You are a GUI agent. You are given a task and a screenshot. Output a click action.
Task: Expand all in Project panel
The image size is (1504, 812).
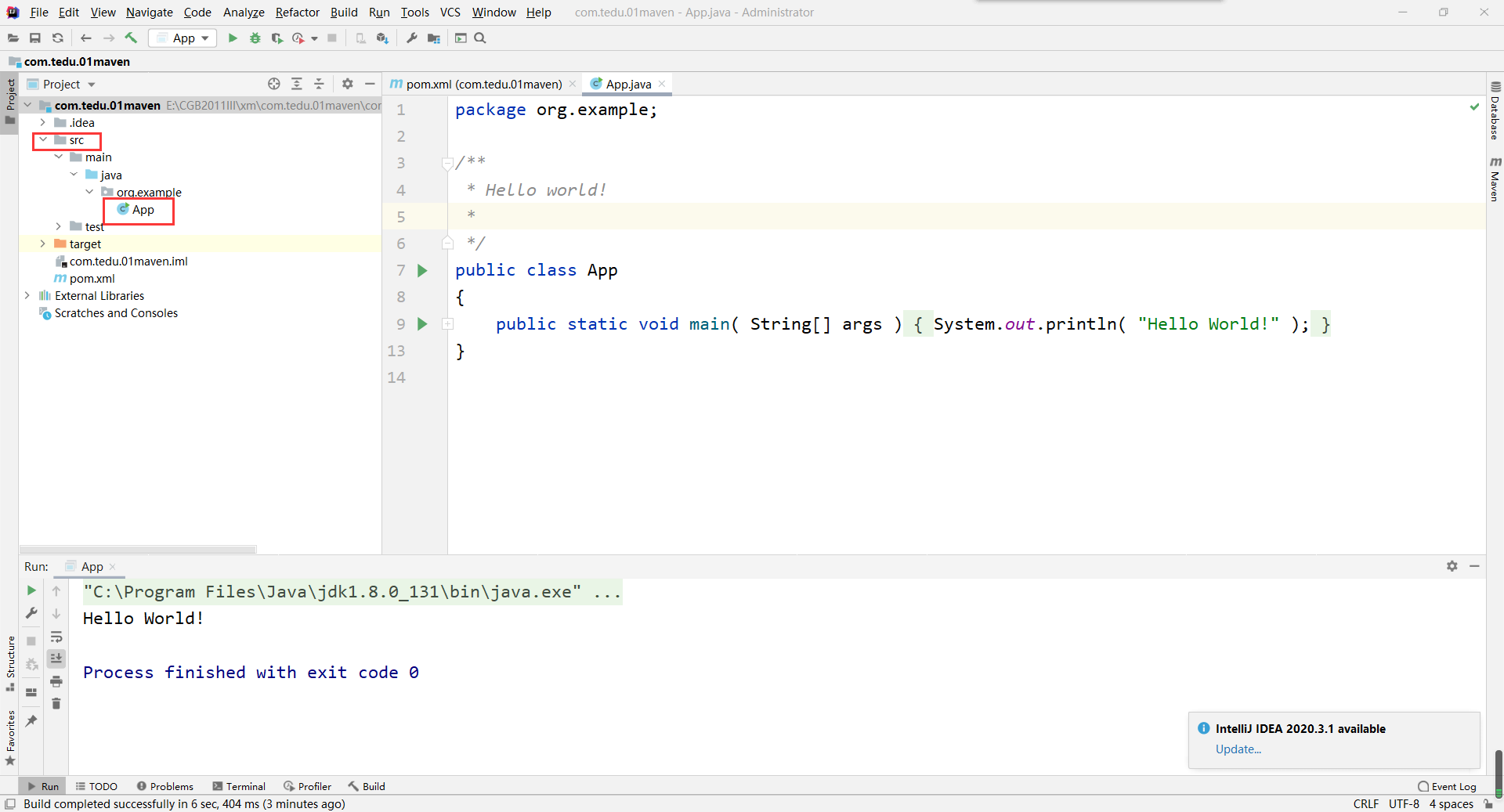click(x=297, y=84)
